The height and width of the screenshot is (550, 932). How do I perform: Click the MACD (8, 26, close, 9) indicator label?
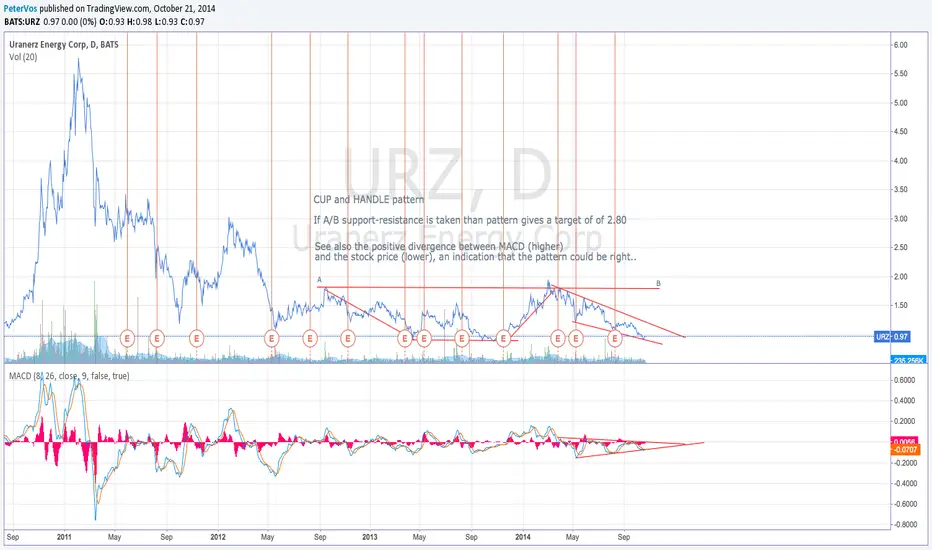click(69, 376)
